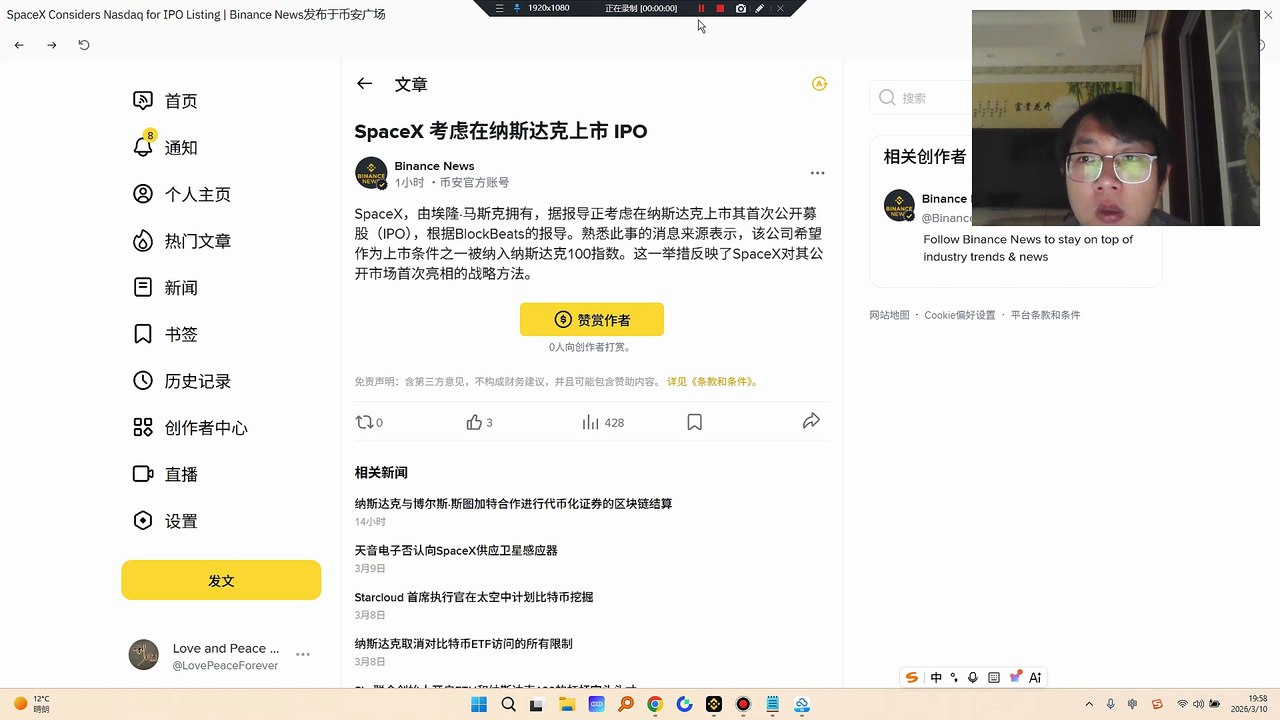
Task: Open 平台条款和条件 footer link
Action: tap(1045, 315)
